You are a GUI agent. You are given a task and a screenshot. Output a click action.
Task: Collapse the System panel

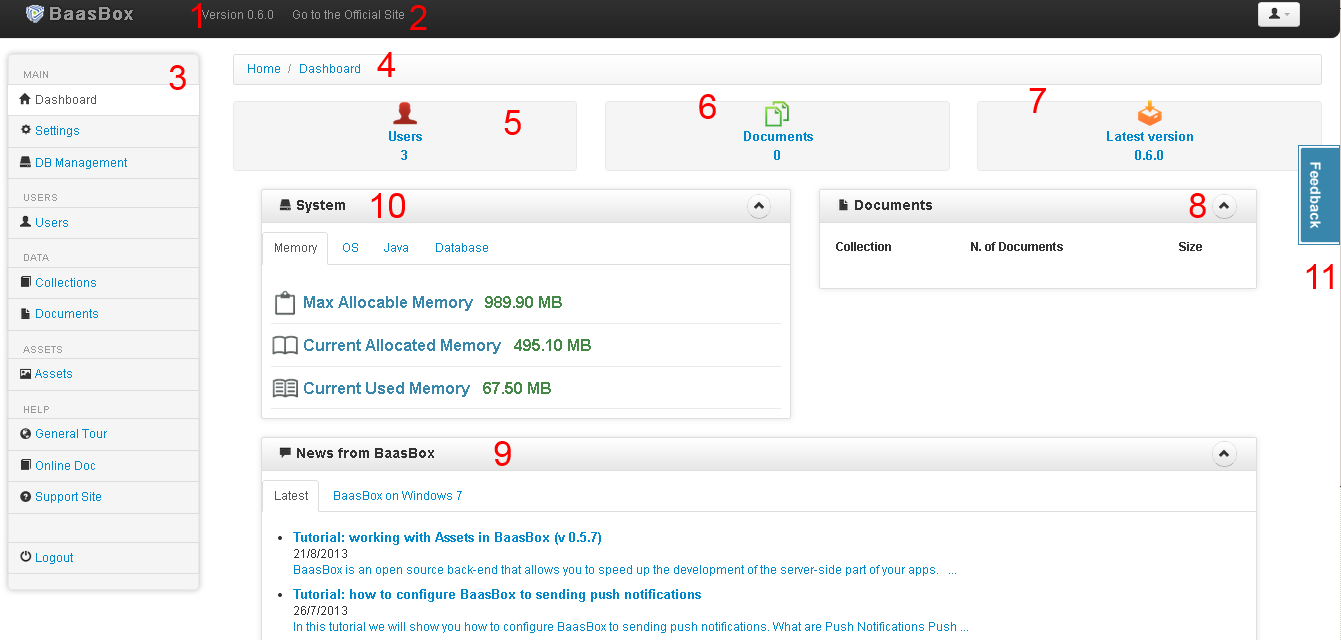759,206
